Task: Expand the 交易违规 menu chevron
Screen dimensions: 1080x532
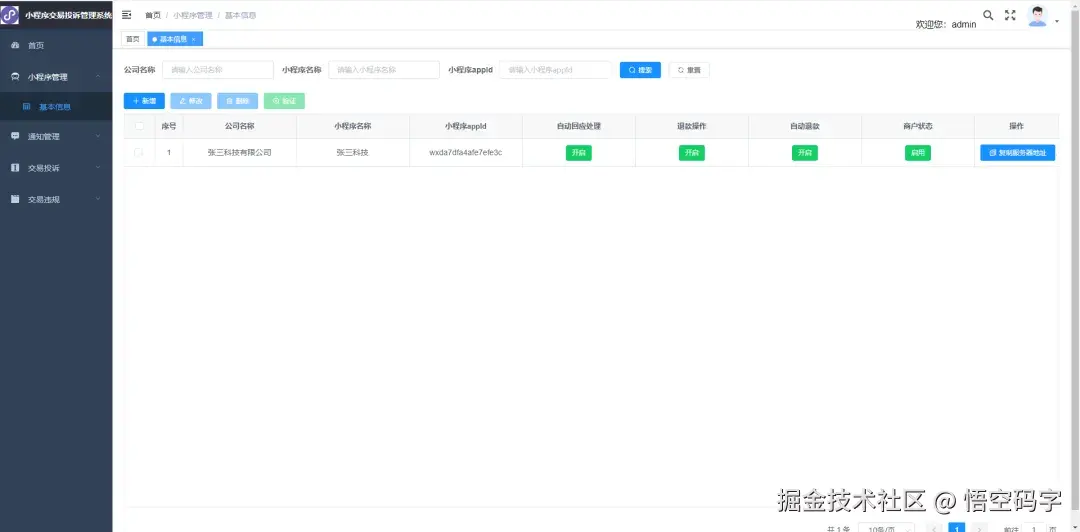Action: pos(98,199)
